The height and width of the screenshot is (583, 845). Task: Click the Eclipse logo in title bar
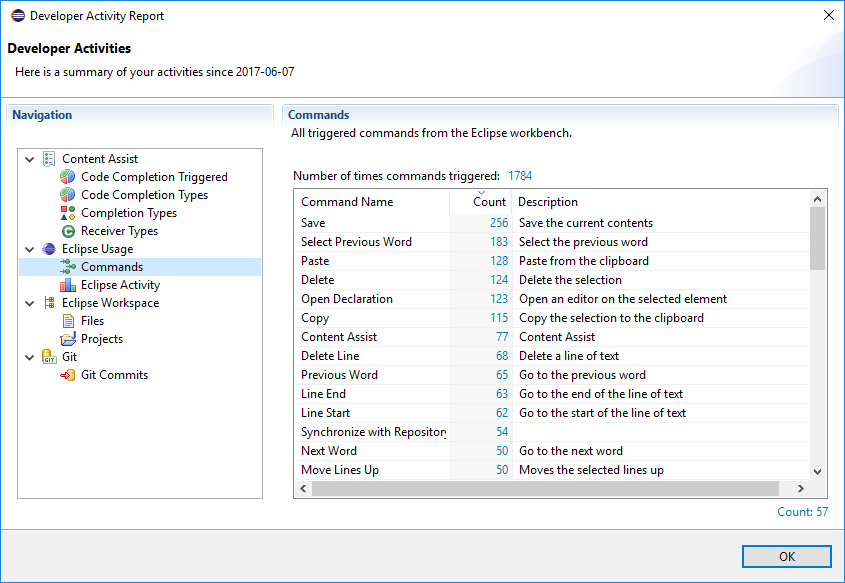18,16
